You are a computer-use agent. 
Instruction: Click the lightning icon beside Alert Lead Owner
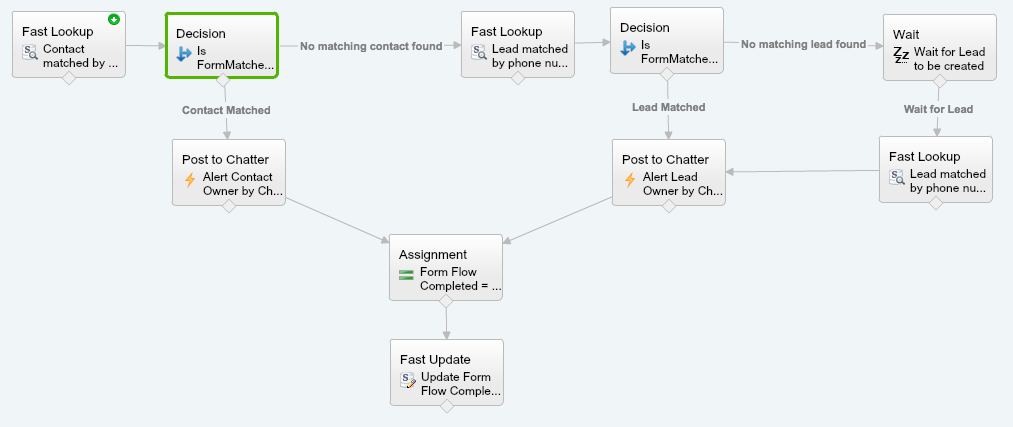(x=630, y=181)
